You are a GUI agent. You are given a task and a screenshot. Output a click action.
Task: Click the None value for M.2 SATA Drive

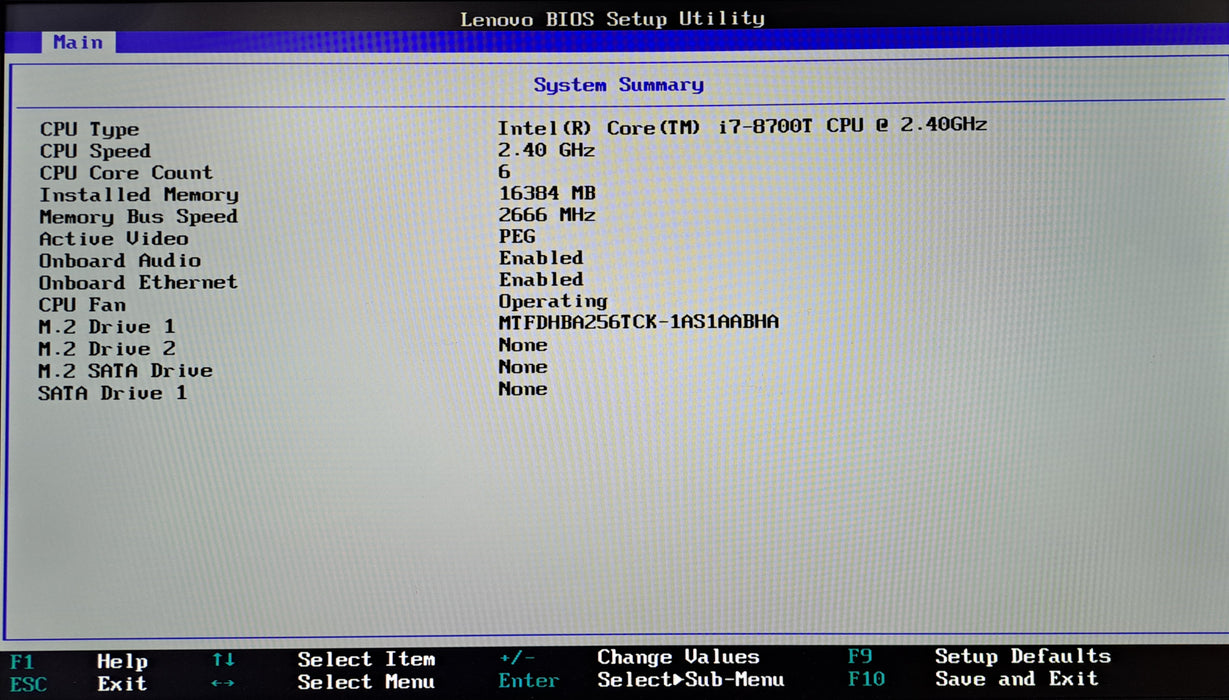(x=523, y=367)
